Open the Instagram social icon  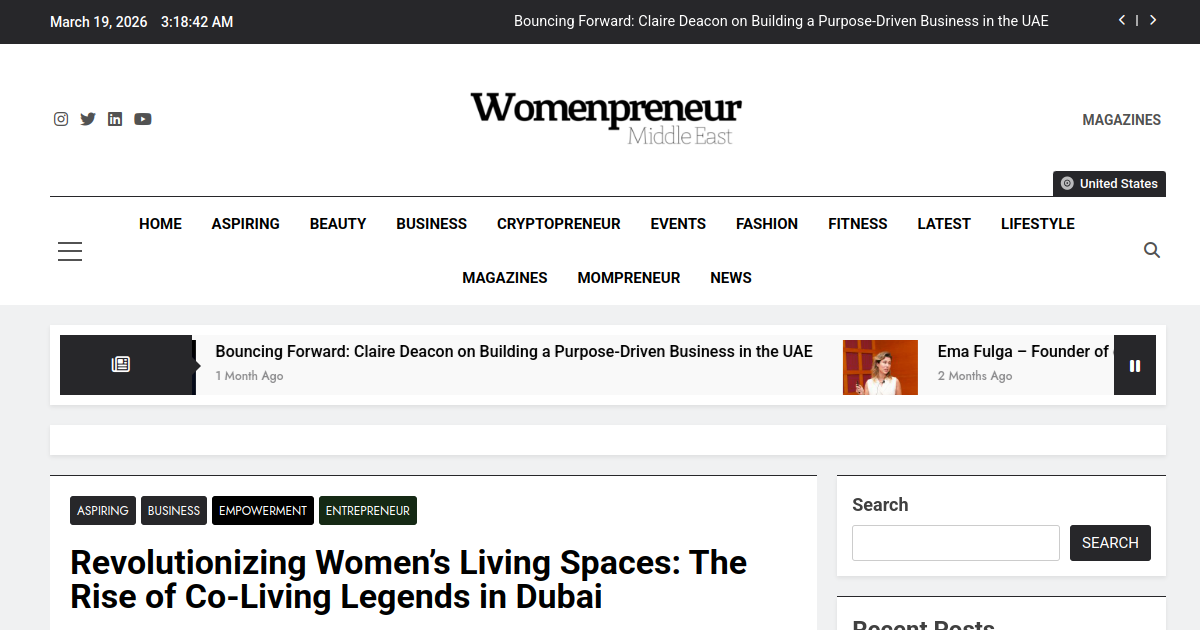[x=61, y=119]
